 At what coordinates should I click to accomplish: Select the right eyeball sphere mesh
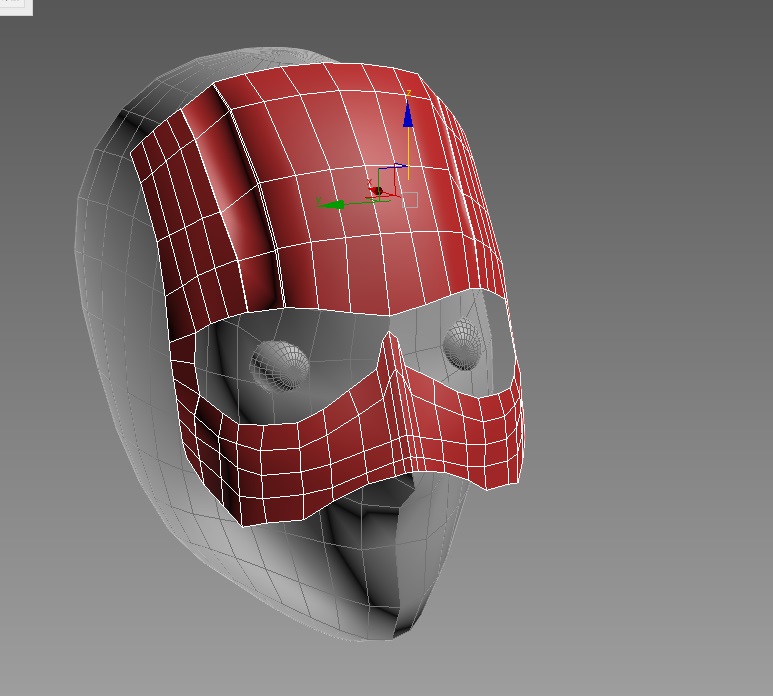462,344
